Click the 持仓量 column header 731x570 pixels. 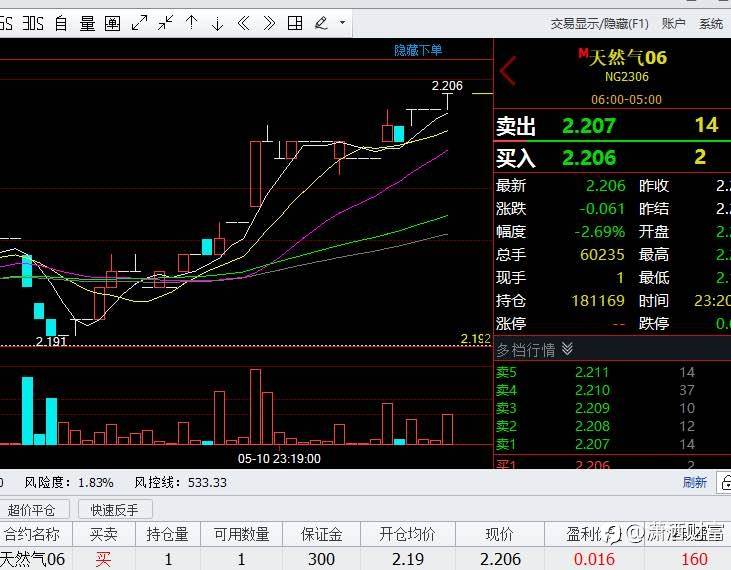[x=167, y=534]
